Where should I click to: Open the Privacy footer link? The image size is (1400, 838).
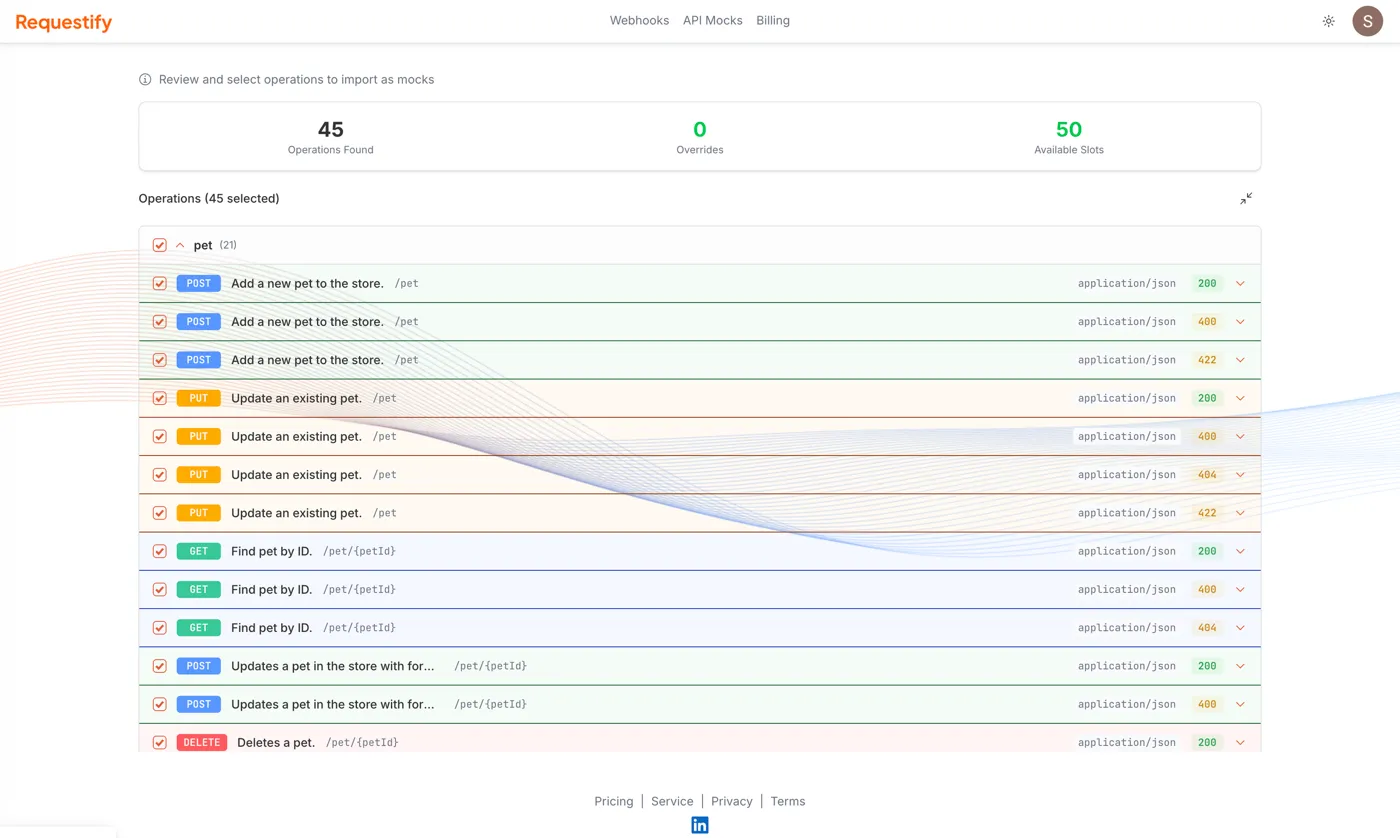tap(732, 801)
